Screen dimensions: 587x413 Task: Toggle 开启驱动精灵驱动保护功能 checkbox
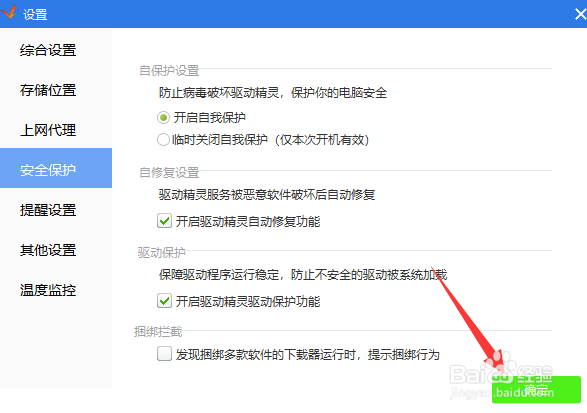coord(164,301)
